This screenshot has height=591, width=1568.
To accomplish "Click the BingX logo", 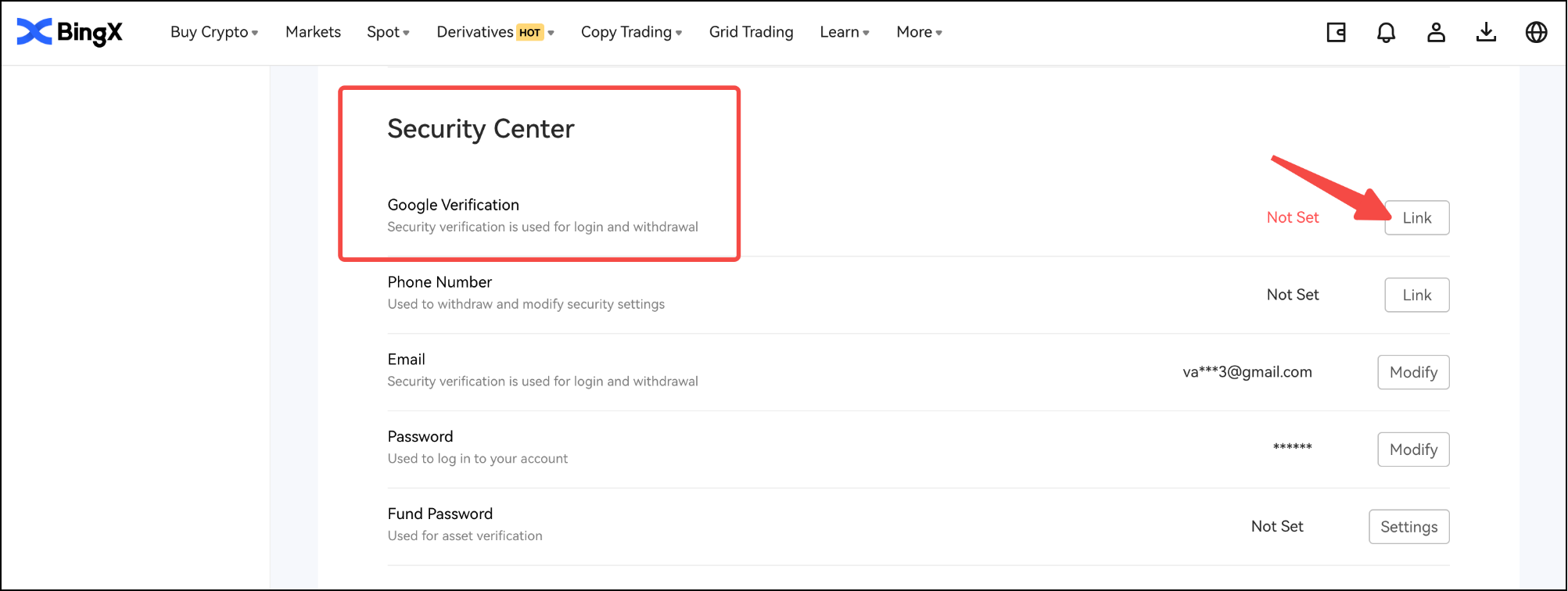I will point(70,32).
